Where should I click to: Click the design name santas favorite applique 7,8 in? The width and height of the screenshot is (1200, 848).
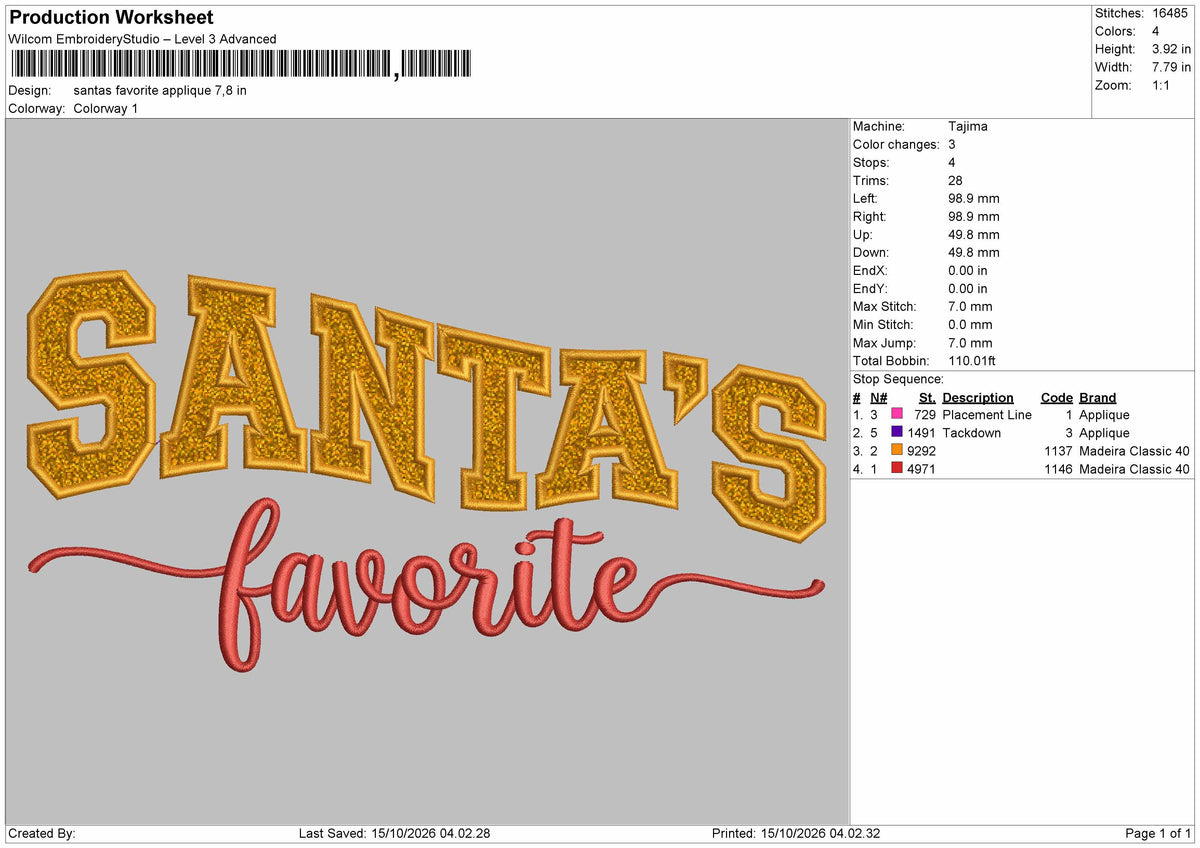160,90
